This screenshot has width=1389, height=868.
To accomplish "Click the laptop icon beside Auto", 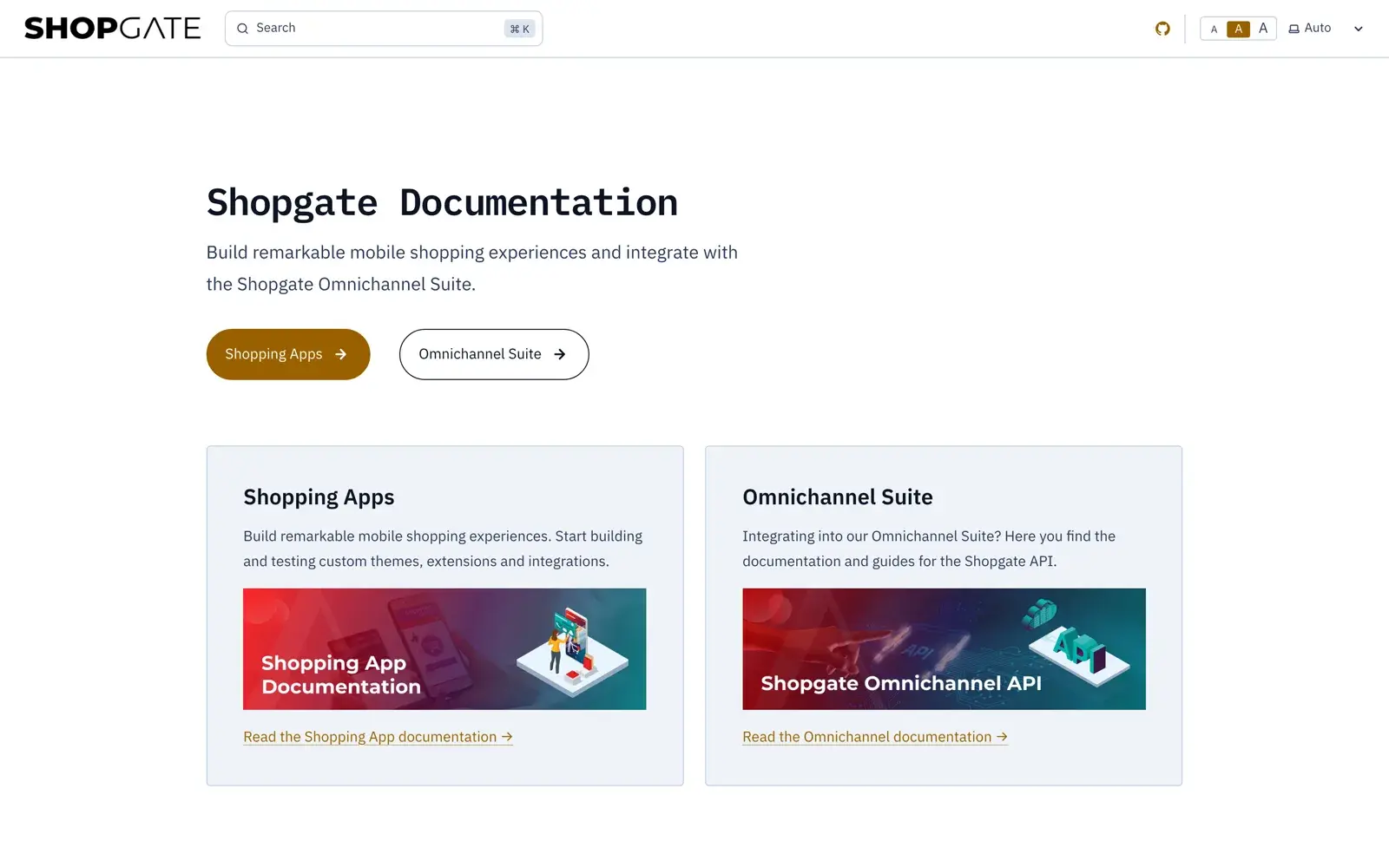I will (x=1294, y=29).
